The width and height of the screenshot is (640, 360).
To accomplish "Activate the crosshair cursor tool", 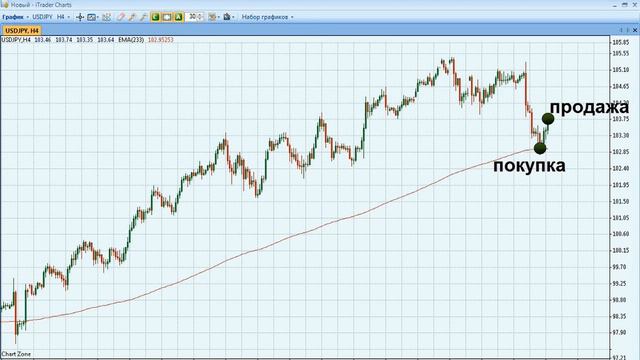I will click(80, 17).
